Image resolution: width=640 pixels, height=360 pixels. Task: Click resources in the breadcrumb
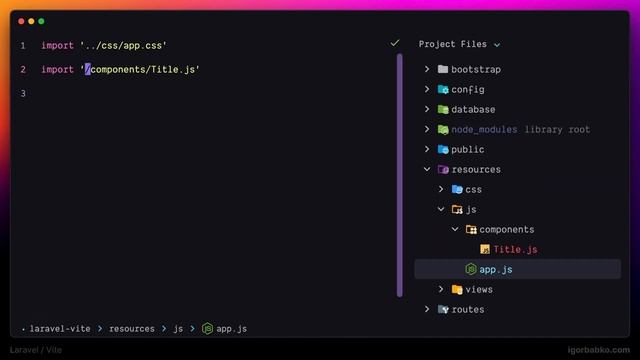[x=132, y=329]
